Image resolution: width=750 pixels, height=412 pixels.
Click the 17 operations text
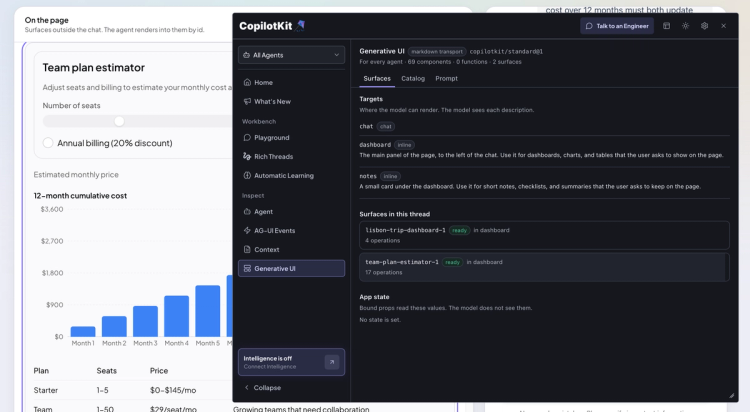click(x=384, y=272)
